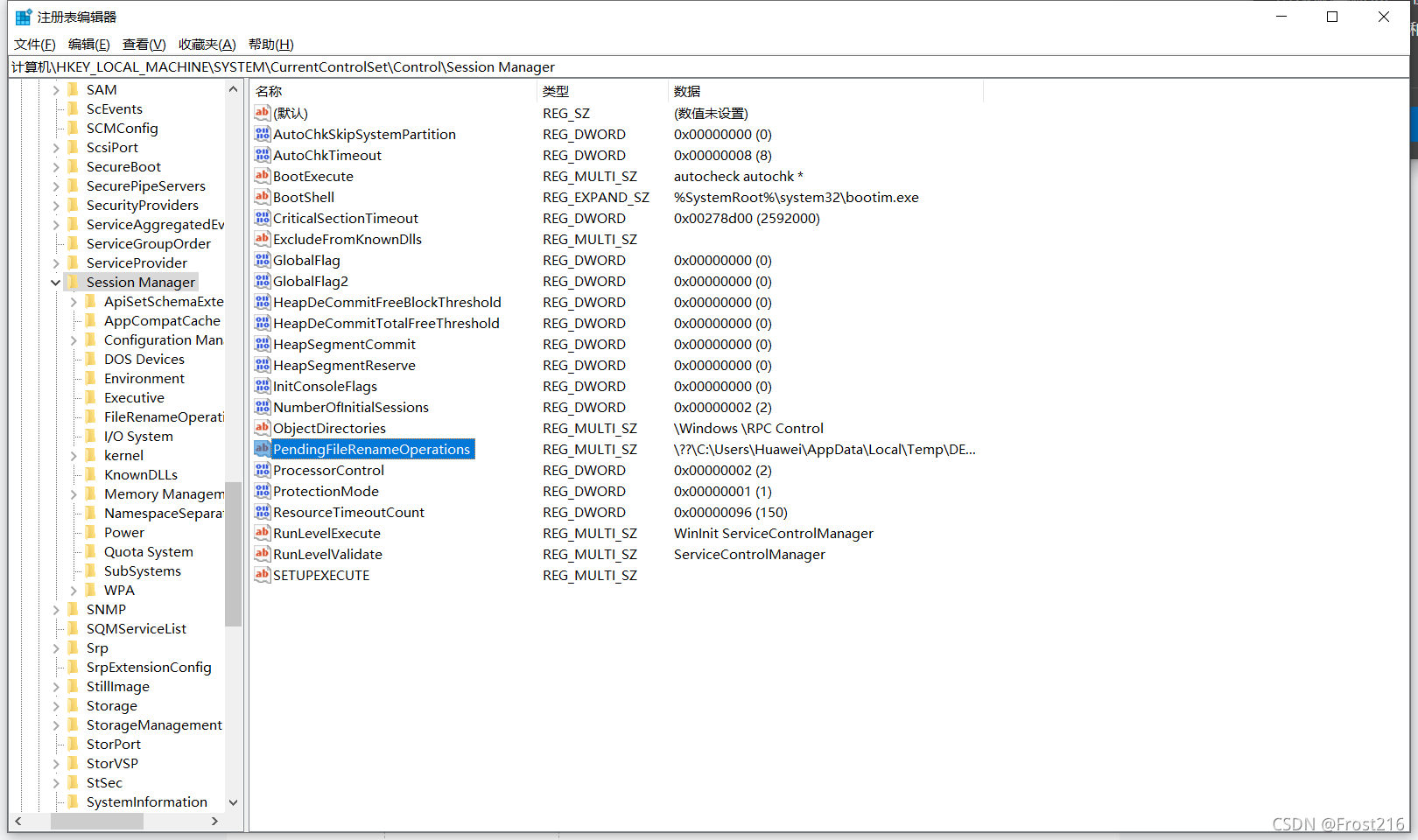The width and height of the screenshot is (1418, 840).
Task: Click the Registry Editor title bar icon
Action: [x=23, y=17]
